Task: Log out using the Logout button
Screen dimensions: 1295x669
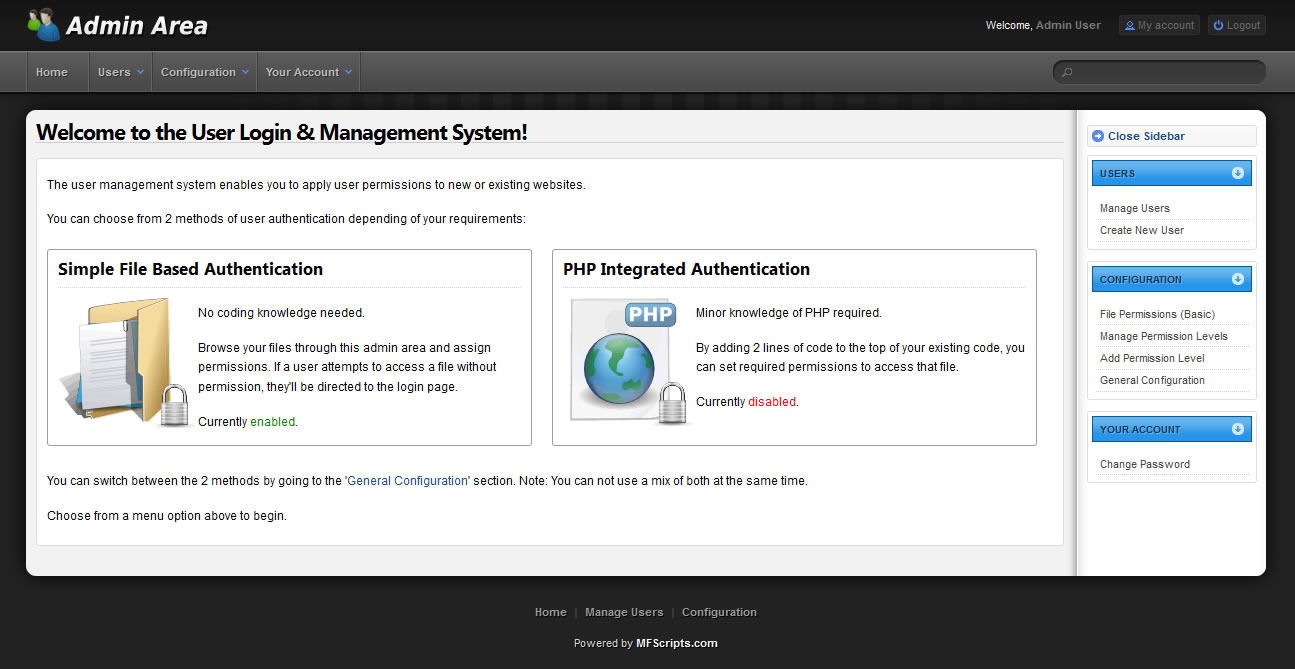Action: click(1236, 25)
